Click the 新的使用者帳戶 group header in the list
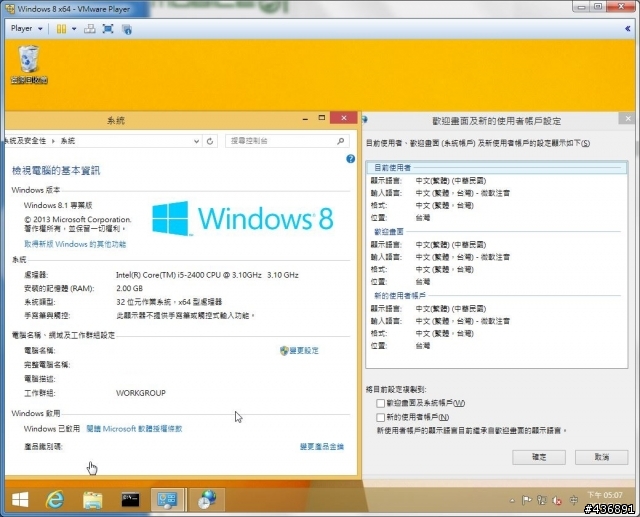 click(x=400, y=295)
